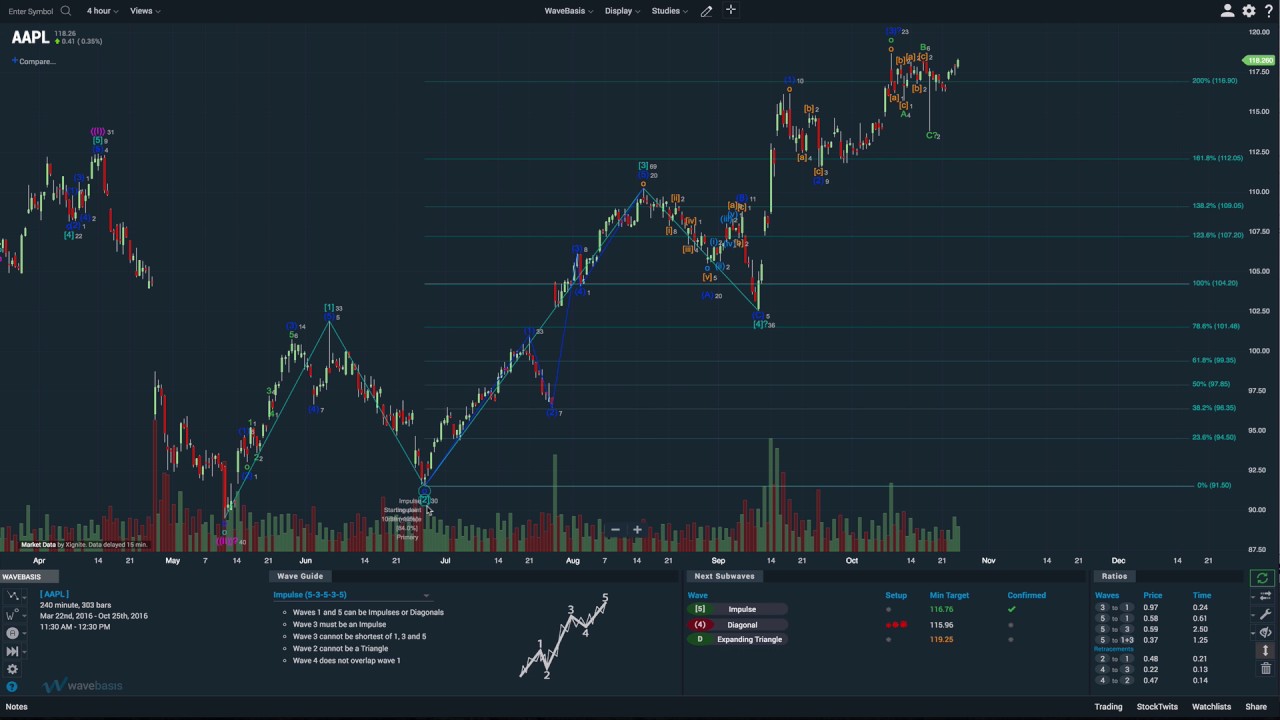1280x720 pixels.
Task: Click the 115.96 min target value
Action: [941, 625]
